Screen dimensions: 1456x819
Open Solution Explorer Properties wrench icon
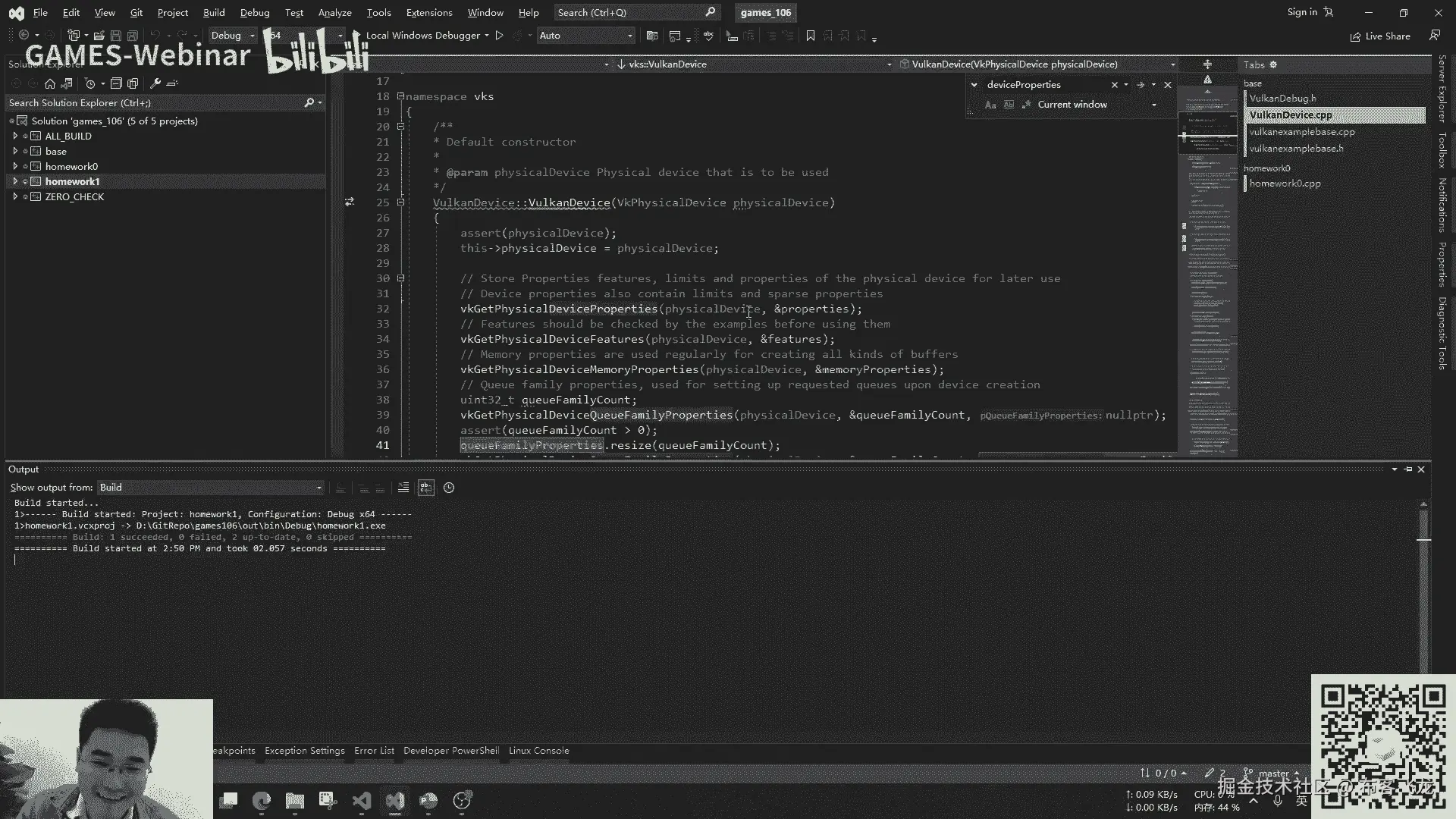155,83
